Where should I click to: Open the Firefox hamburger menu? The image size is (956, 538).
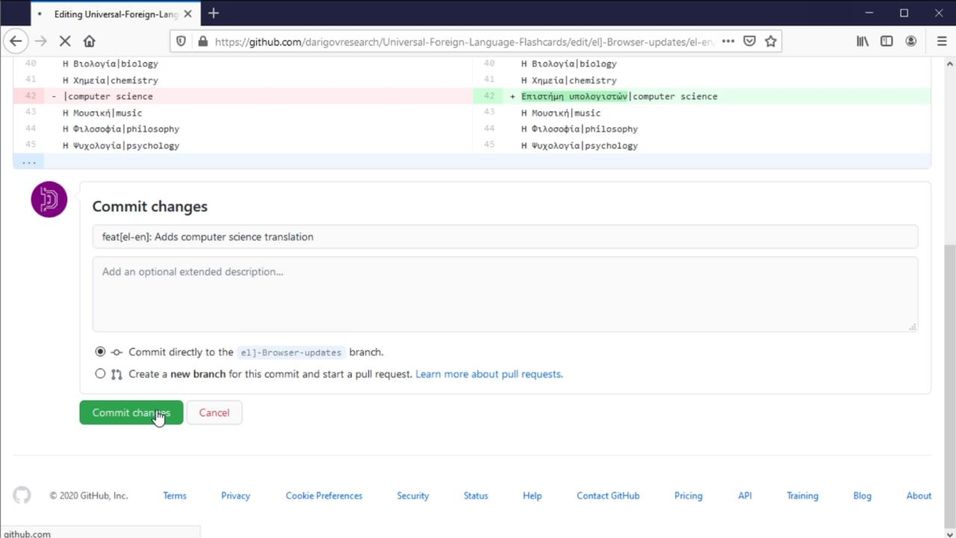pos(941,41)
